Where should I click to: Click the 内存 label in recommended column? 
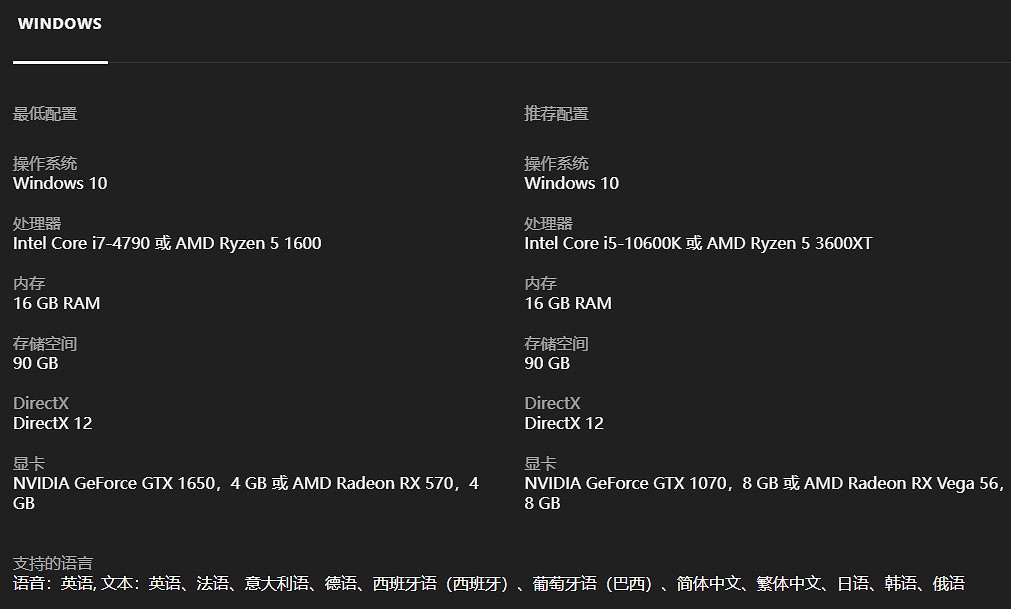pyautogui.click(x=540, y=284)
